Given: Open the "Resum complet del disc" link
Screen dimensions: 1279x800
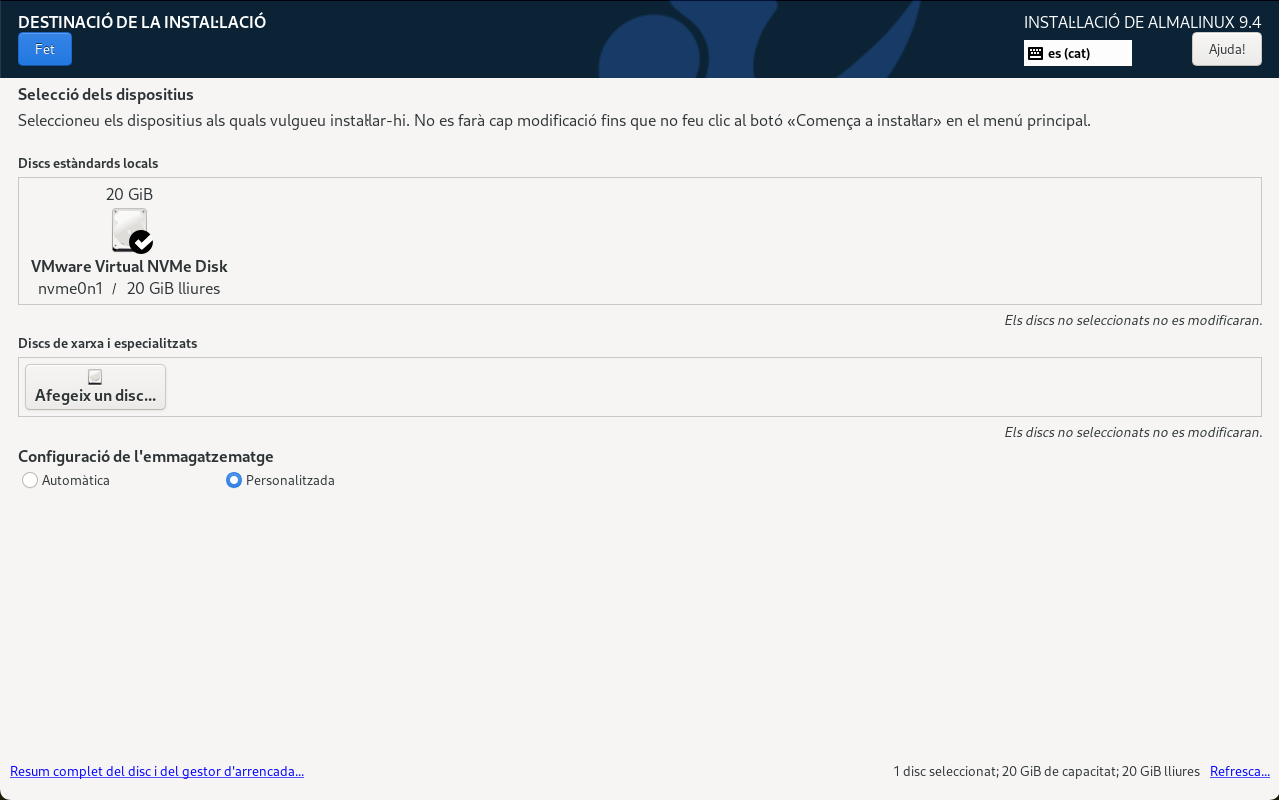Looking at the screenshot, I should click(157, 771).
